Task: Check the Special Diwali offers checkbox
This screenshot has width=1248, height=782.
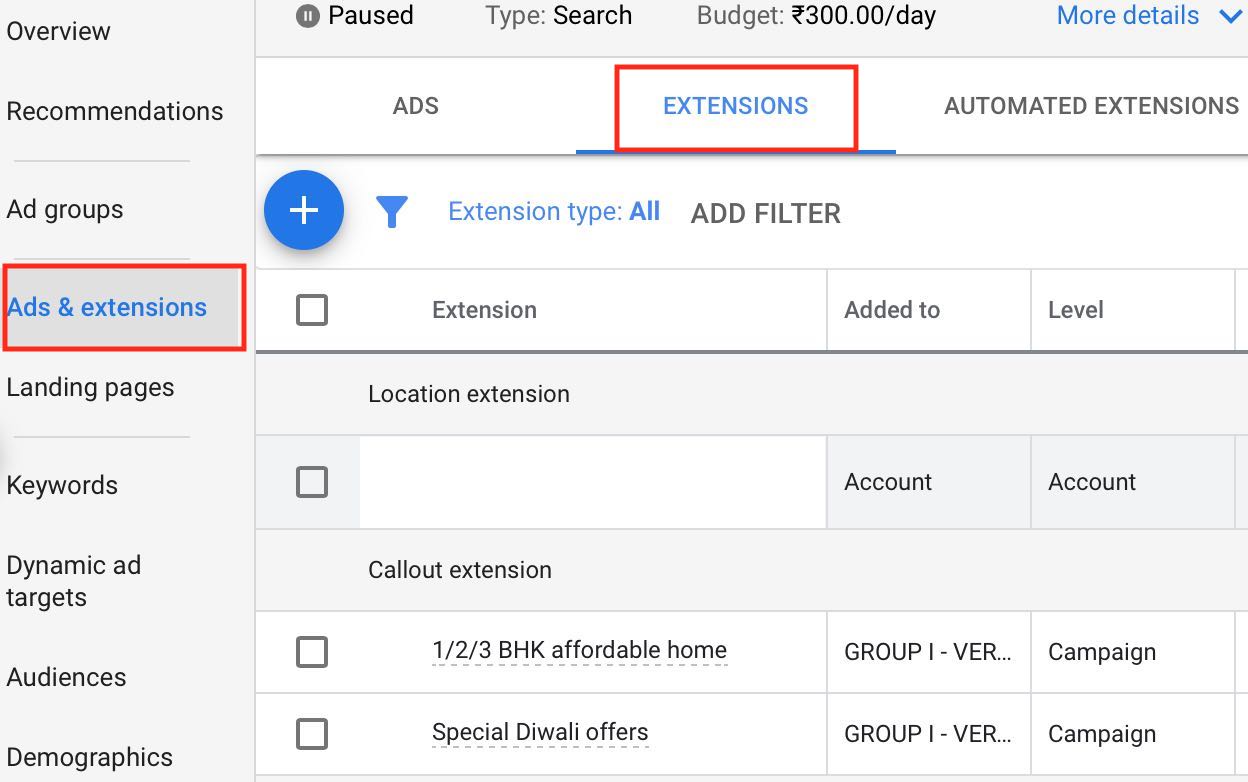Action: coord(312,734)
